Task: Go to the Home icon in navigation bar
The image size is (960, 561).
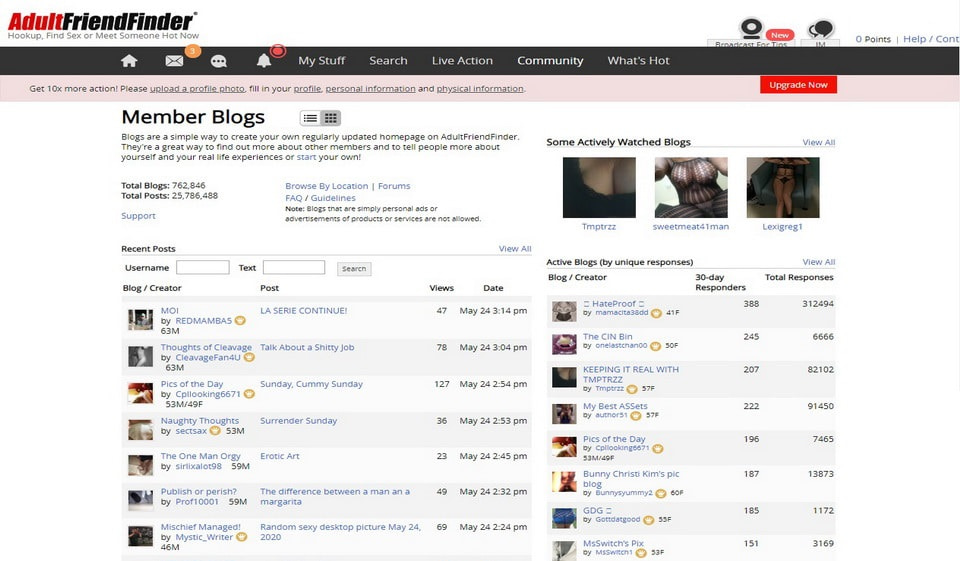Action: [129, 61]
